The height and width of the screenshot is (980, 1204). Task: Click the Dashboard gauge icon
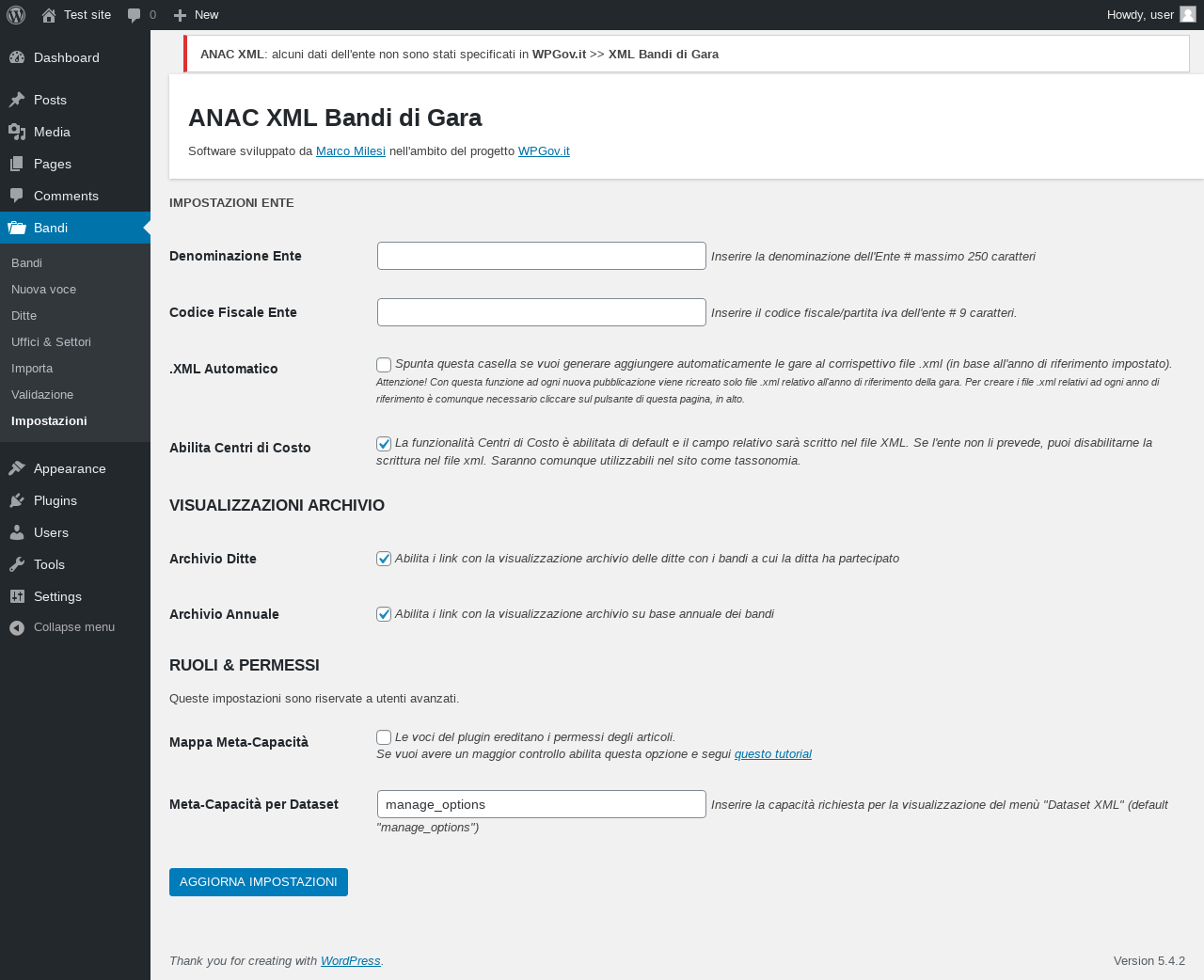point(17,57)
